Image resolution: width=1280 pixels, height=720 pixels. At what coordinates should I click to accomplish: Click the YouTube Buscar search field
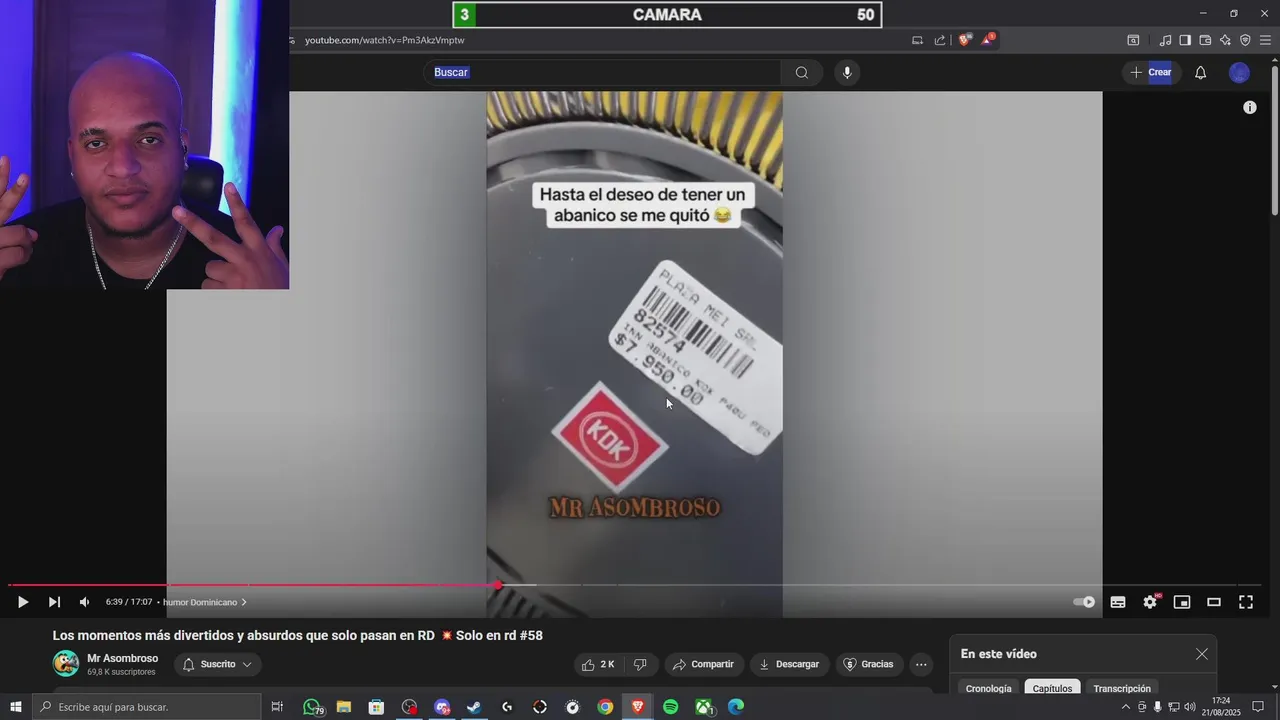pyautogui.click(x=602, y=72)
